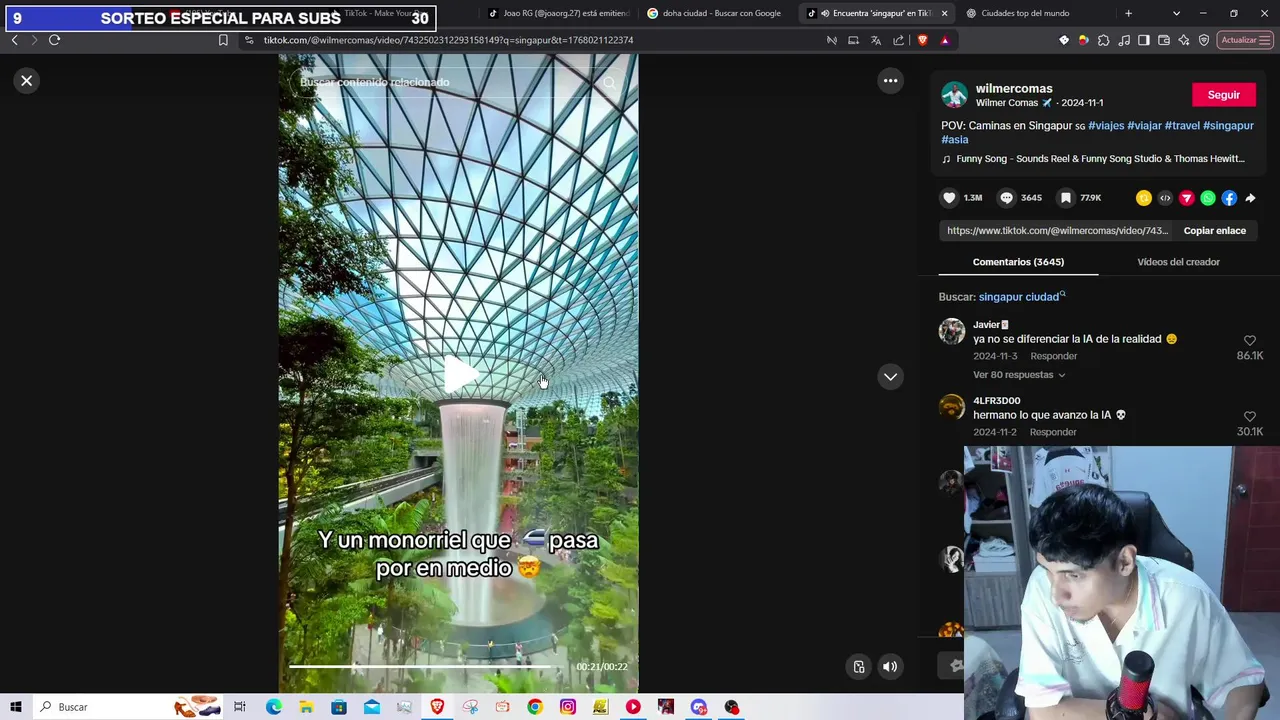
Task: Open the #viajes hashtag
Action: click(1106, 125)
